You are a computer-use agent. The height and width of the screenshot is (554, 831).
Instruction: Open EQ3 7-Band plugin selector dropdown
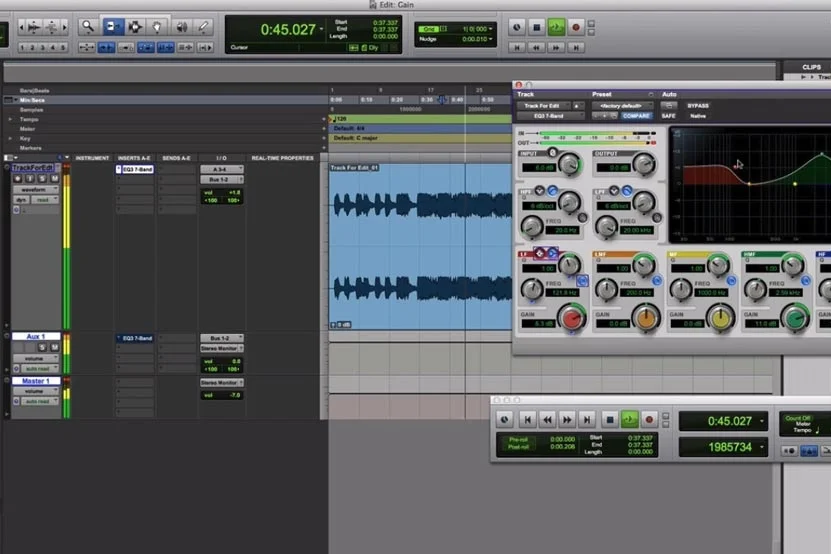pyautogui.click(x=551, y=116)
